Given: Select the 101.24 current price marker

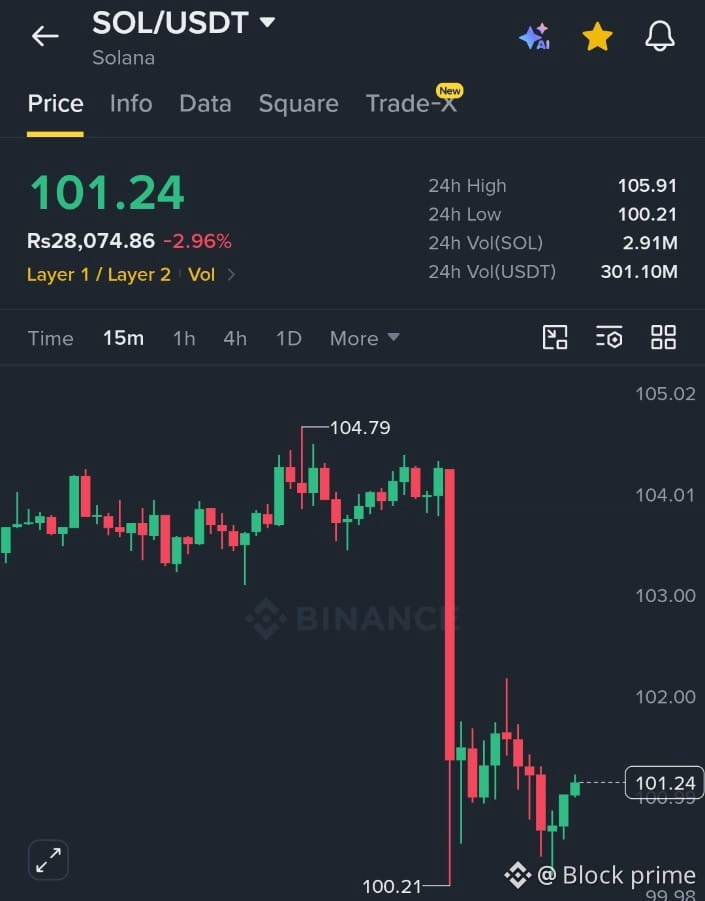Looking at the screenshot, I should tap(664, 783).
